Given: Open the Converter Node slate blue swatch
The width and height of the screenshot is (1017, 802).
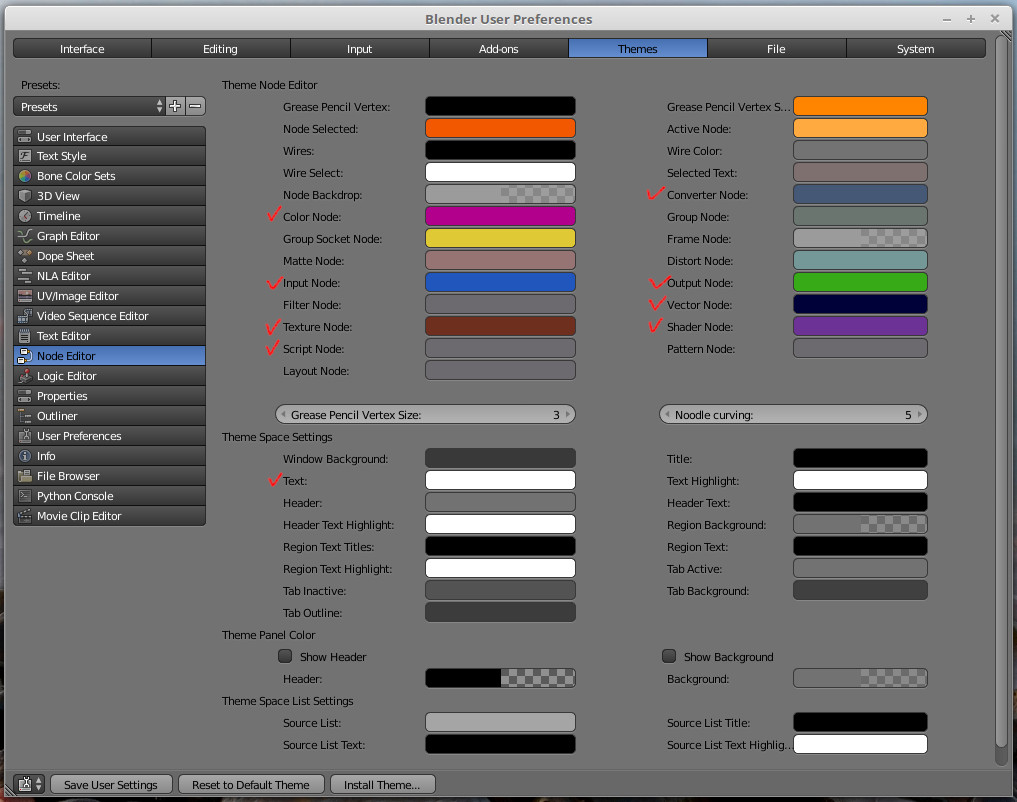Looking at the screenshot, I should (860, 195).
